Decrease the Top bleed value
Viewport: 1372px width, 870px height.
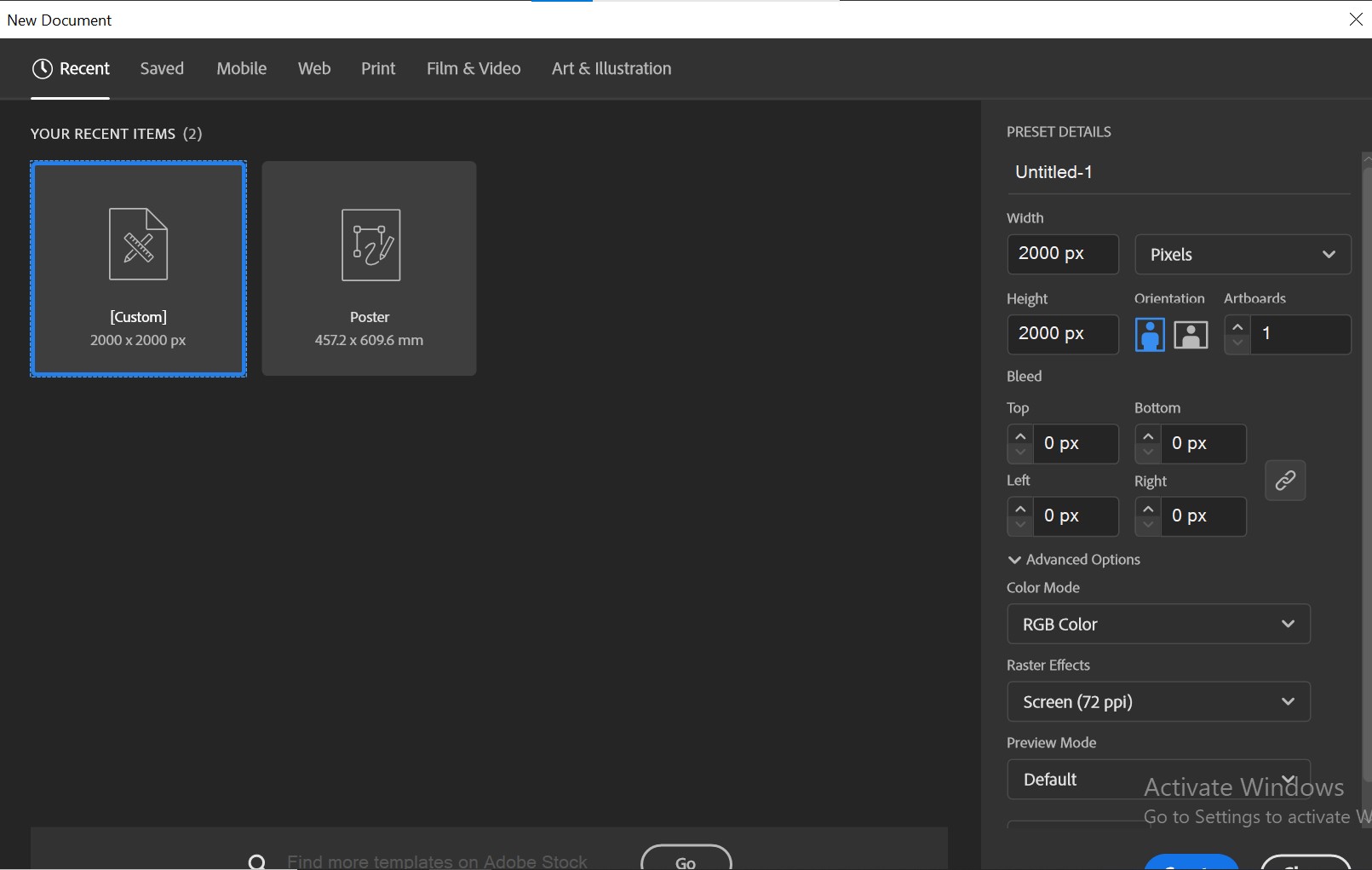click(1020, 452)
